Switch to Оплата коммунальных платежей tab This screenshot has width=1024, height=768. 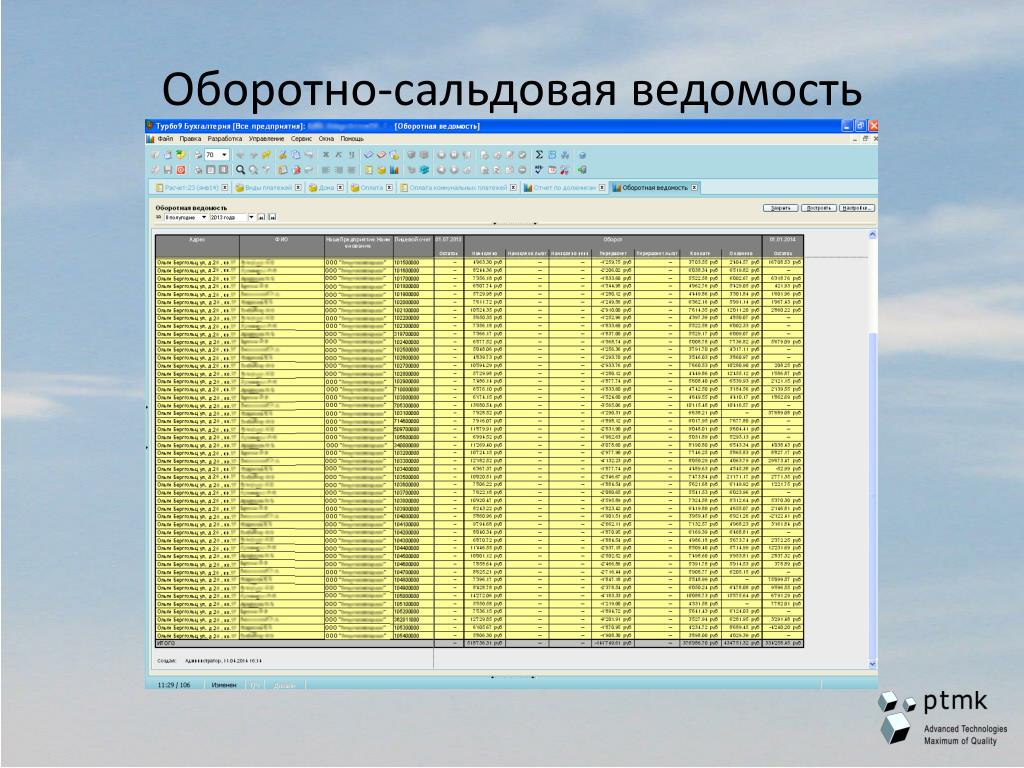458,187
